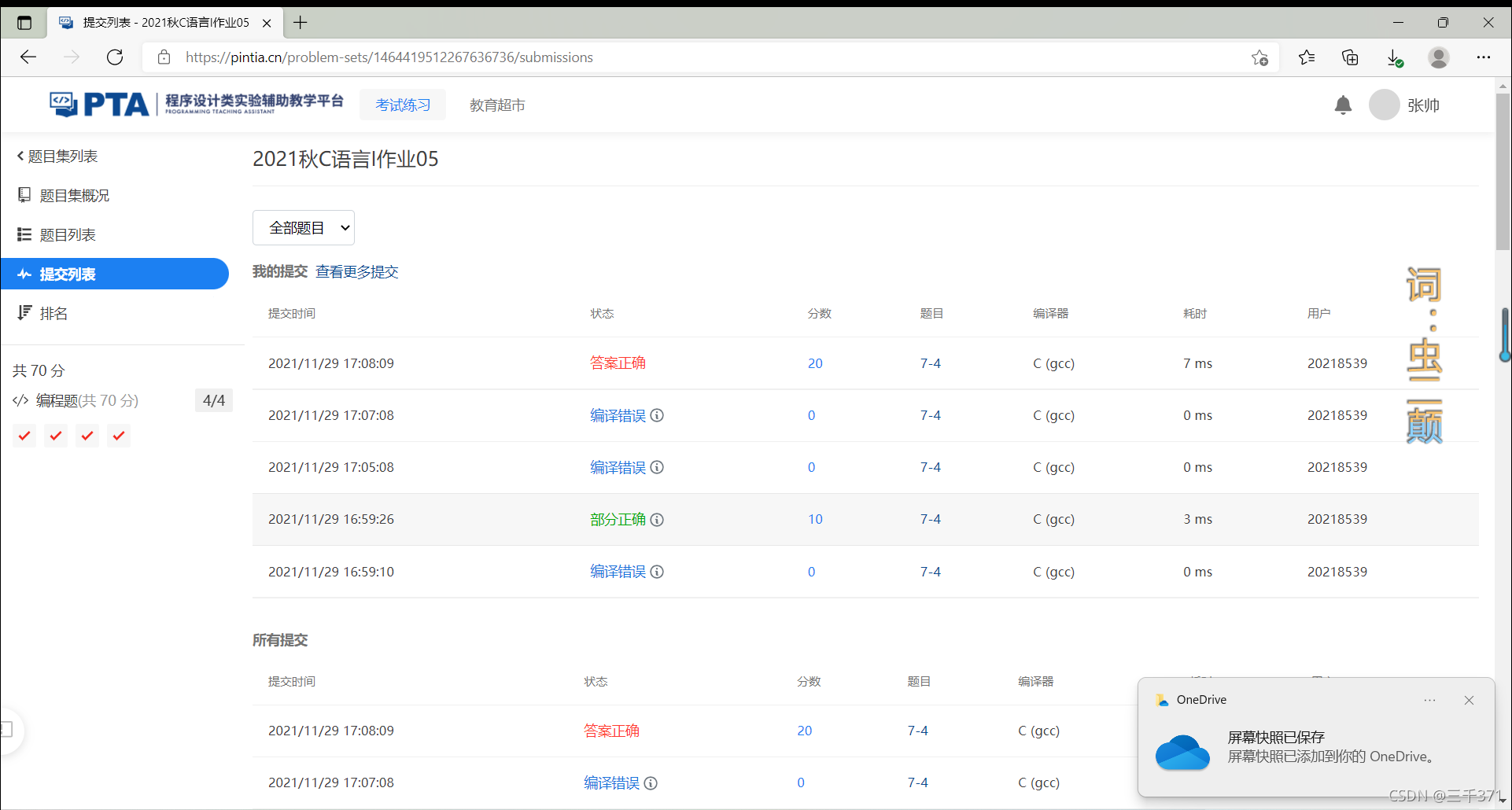Click the 4/4 progress badge
The image size is (1512, 810).
(x=214, y=400)
